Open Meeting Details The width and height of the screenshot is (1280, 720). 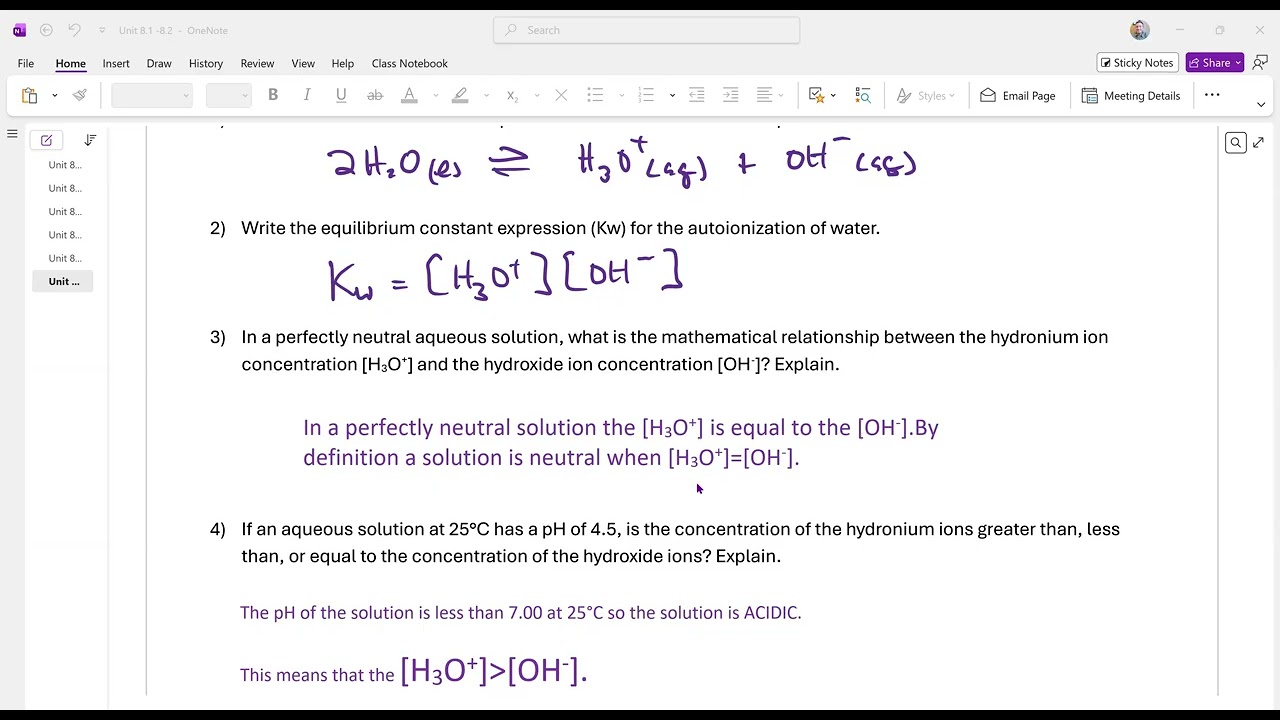(x=1131, y=96)
